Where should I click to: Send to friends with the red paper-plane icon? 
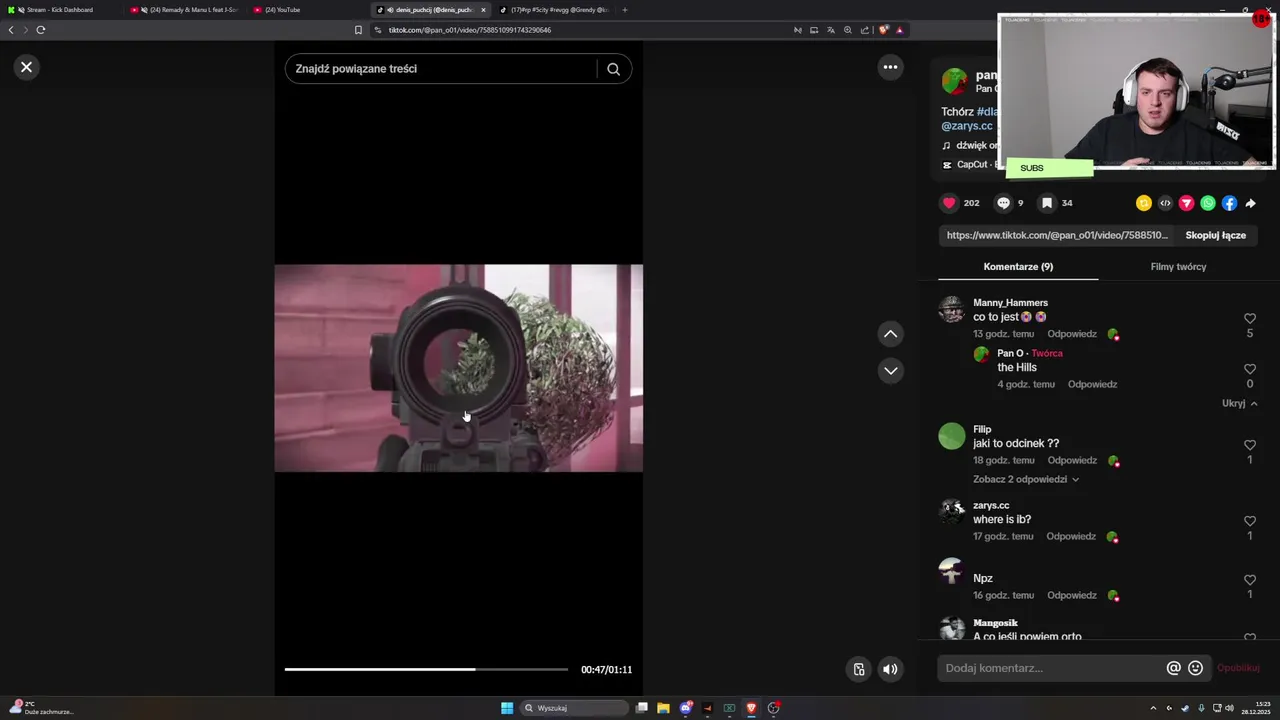click(1186, 203)
